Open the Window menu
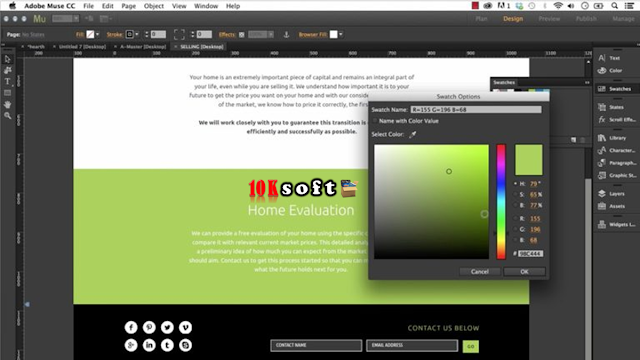This screenshot has height=360, width=640. pyautogui.click(x=206, y=6)
